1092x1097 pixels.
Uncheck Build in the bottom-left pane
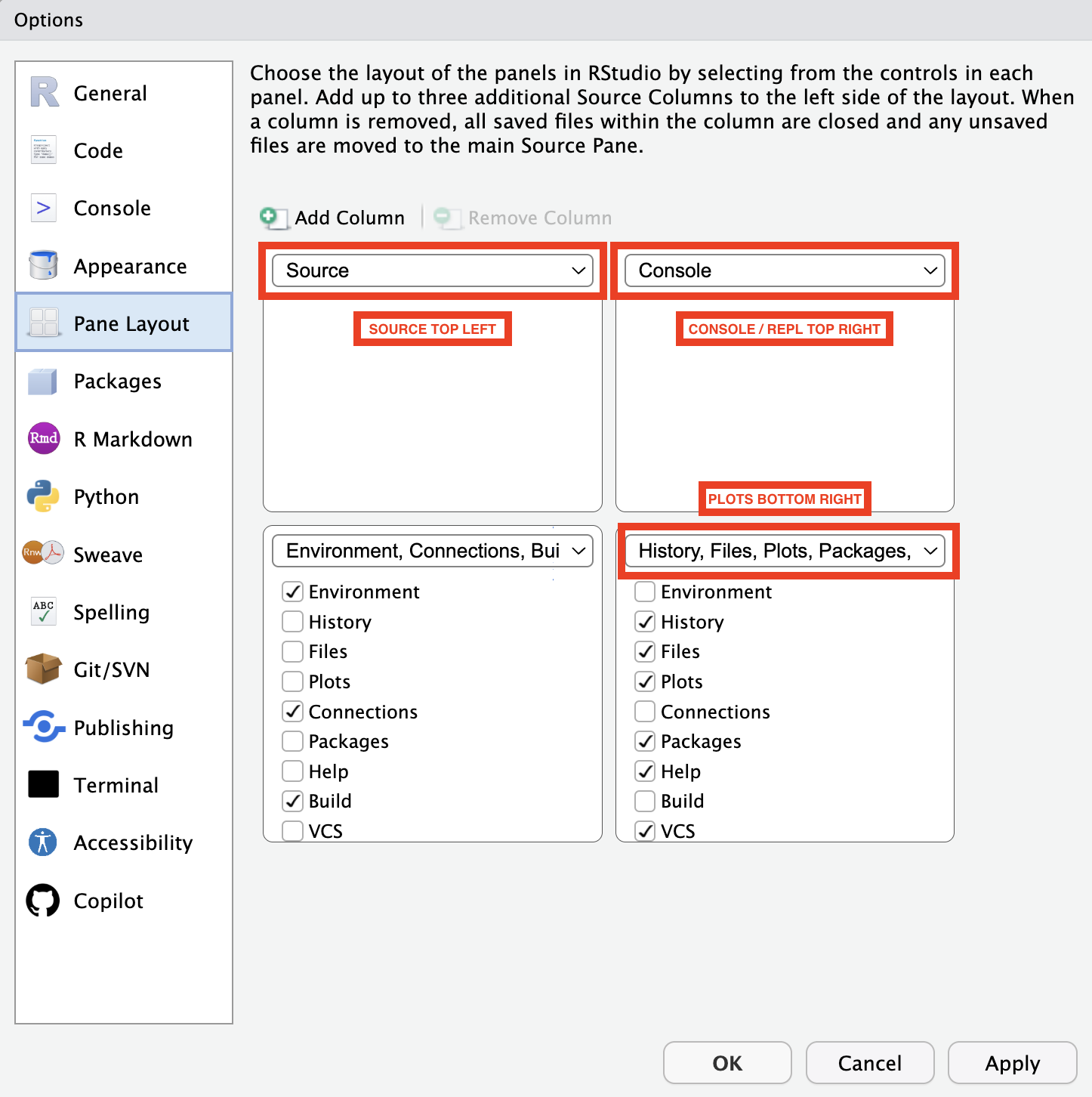(x=293, y=801)
